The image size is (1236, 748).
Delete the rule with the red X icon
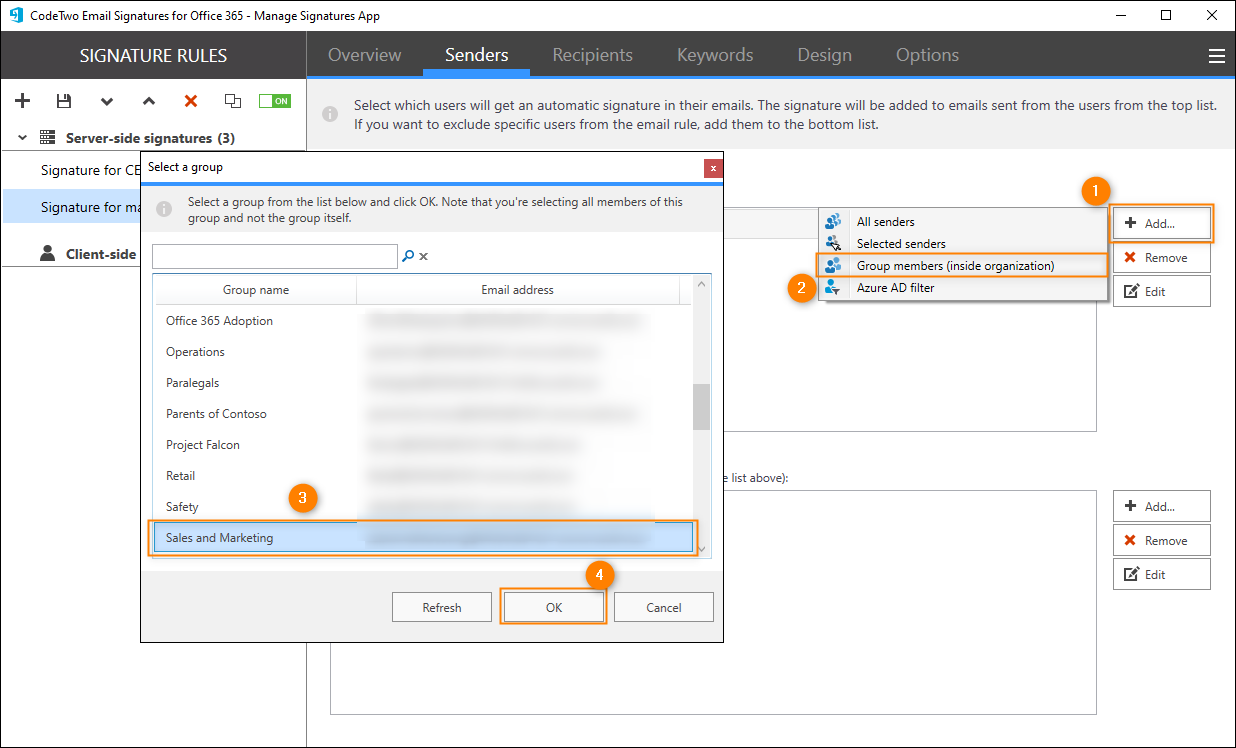[x=191, y=101]
